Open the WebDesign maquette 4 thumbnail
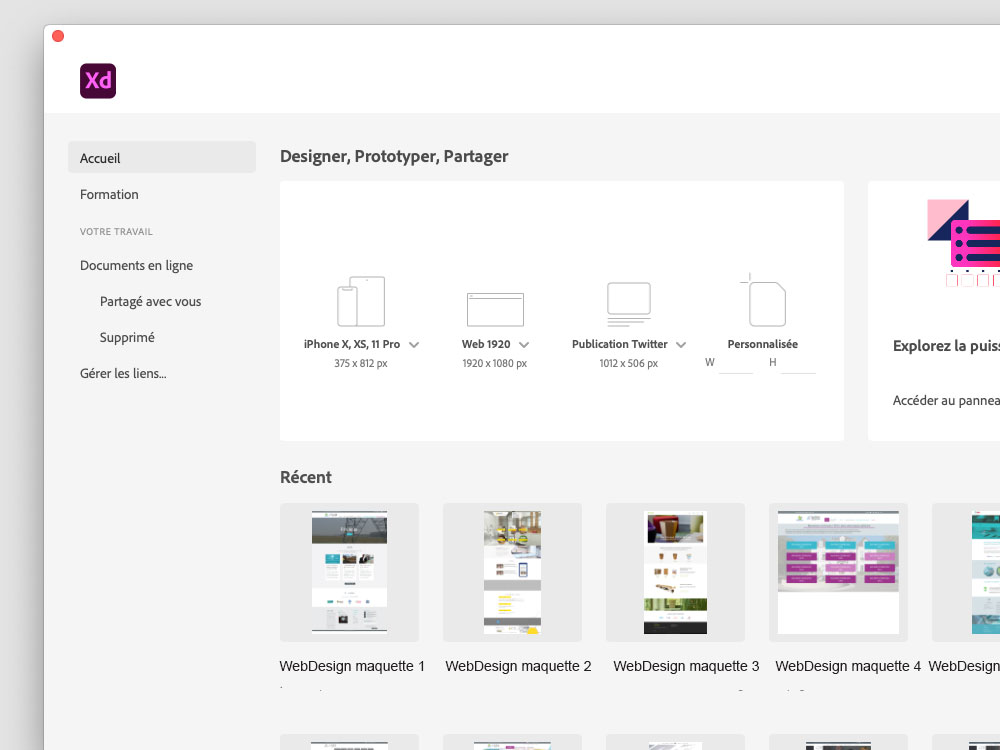Screen dimensions: 1000x750 click(838, 572)
